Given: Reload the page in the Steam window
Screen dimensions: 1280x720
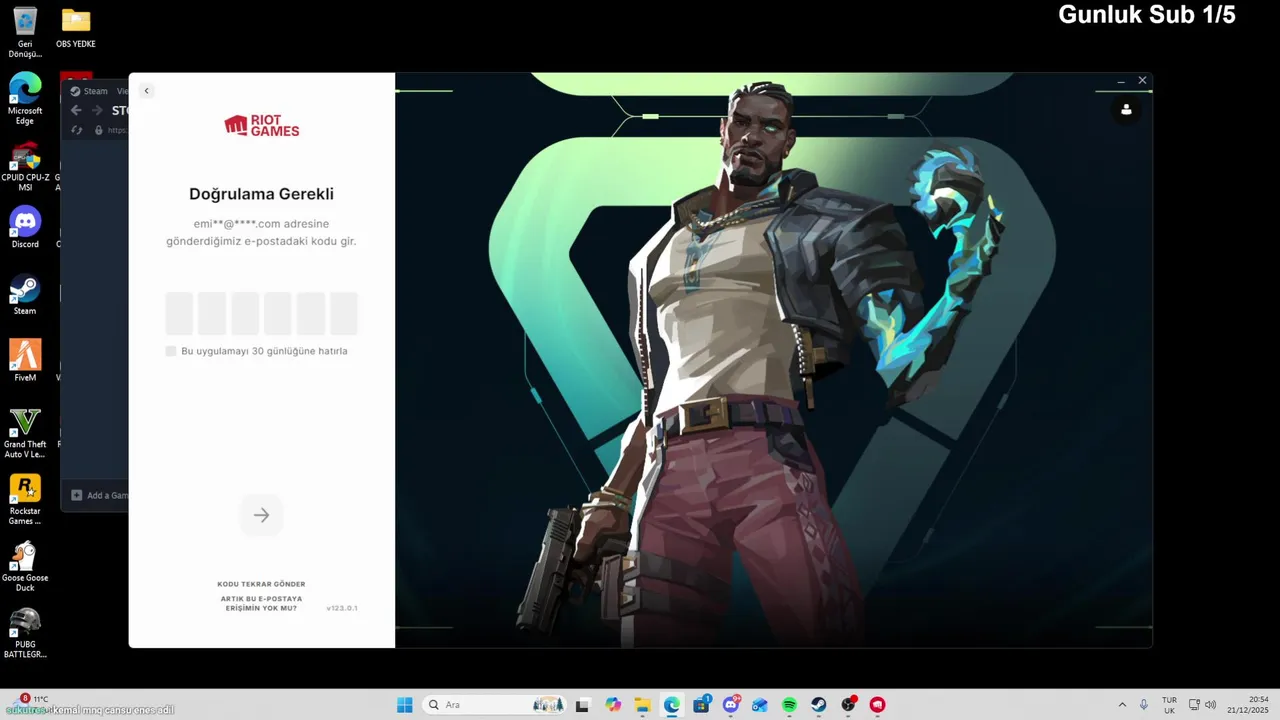Looking at the screenshot, I should (x=77, y=130).
